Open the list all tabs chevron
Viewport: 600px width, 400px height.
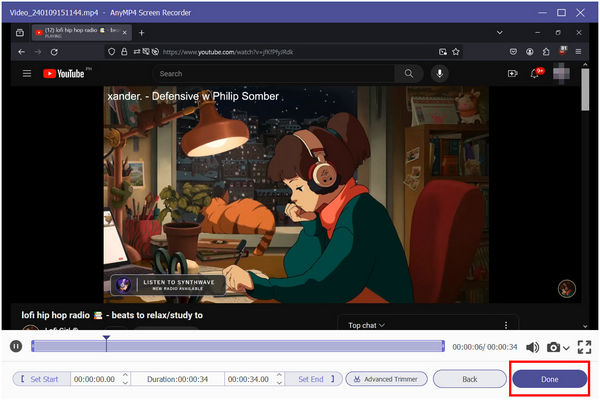(499, 33)
